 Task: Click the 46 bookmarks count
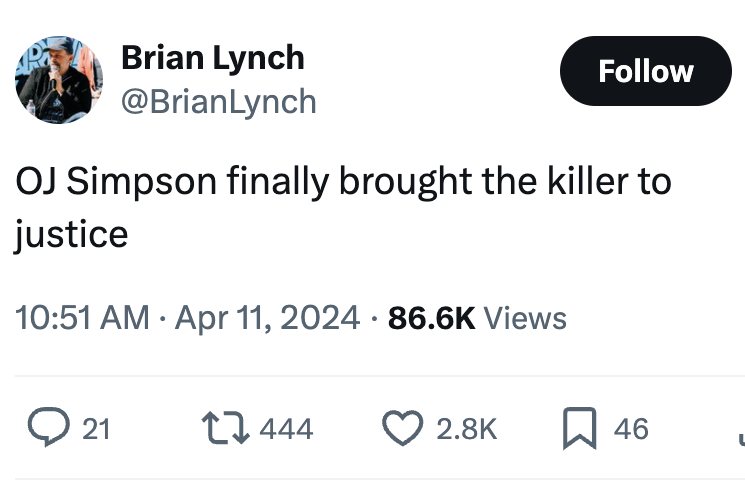tap(631, 429)
